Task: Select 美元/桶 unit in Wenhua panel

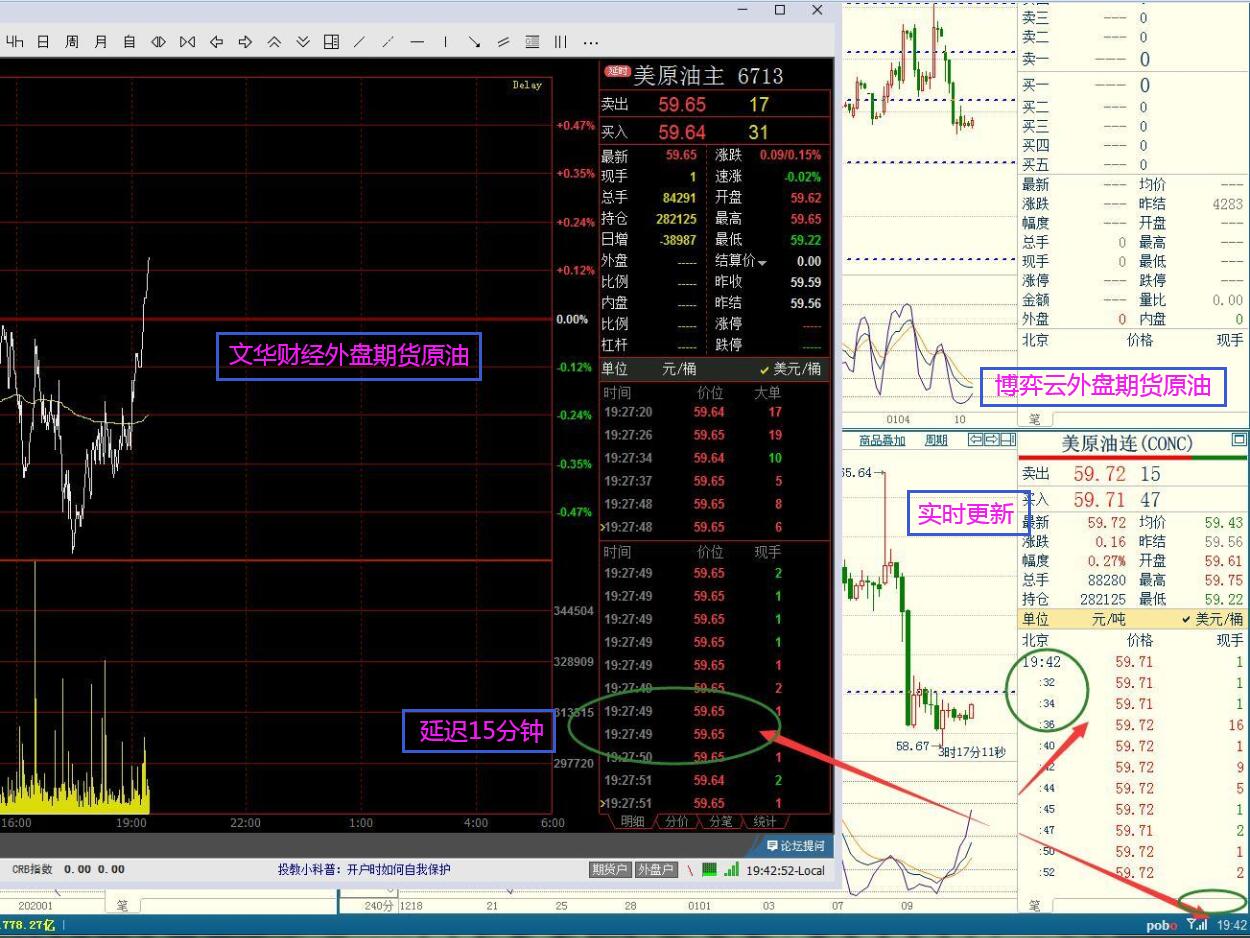Action: (x=790, y=369)
